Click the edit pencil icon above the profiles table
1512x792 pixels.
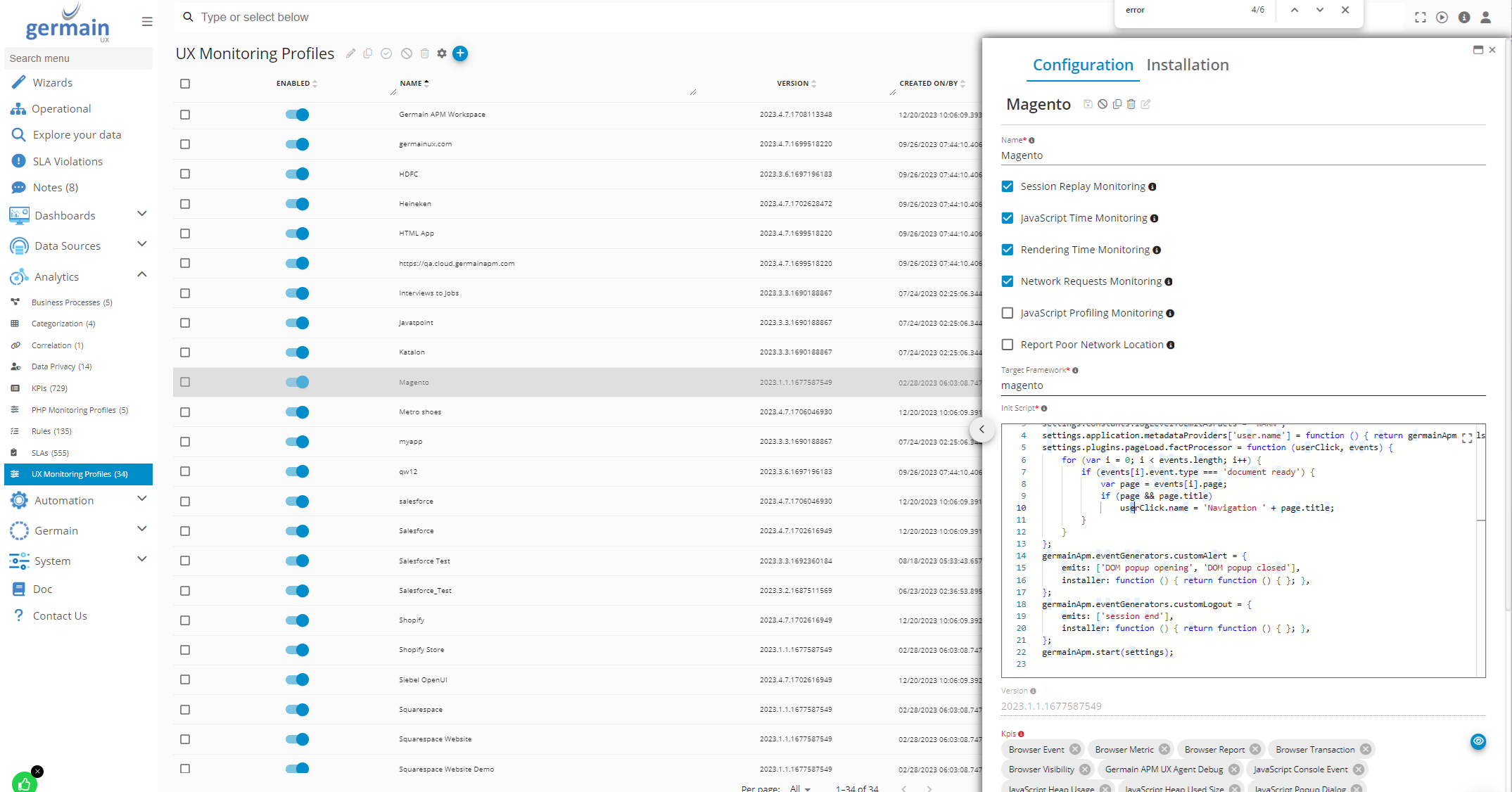click(x=350, y=53)
